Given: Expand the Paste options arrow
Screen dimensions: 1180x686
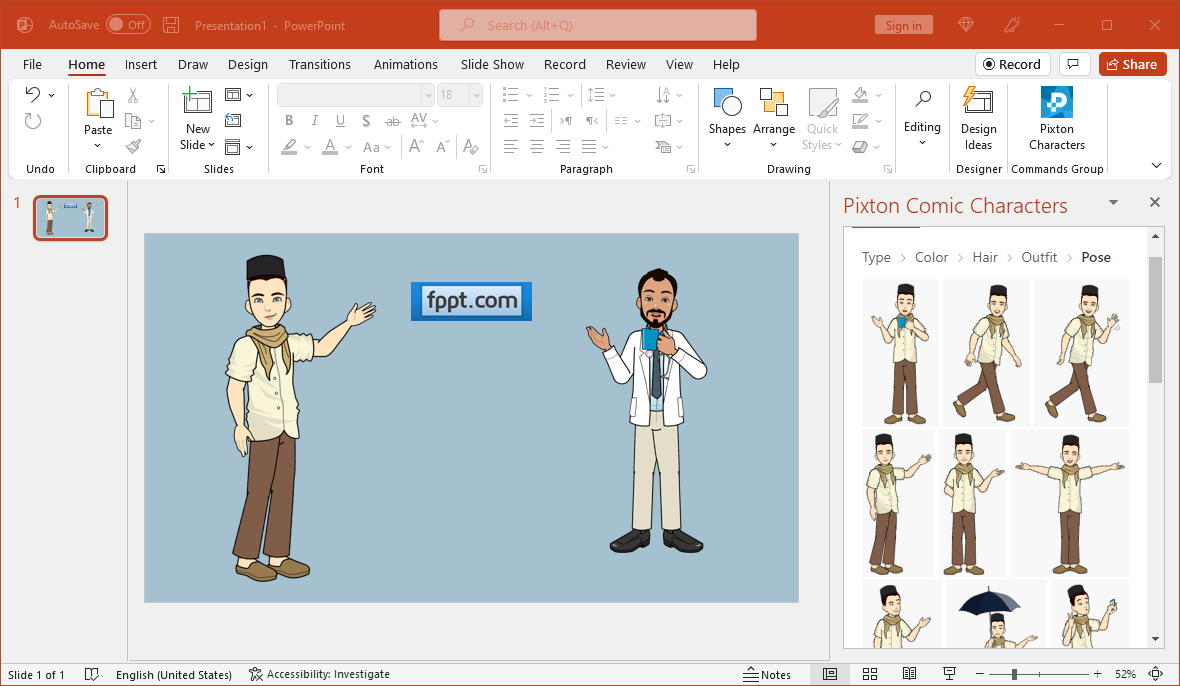Looking at the screenshot, I should click(x=98, y=146).
